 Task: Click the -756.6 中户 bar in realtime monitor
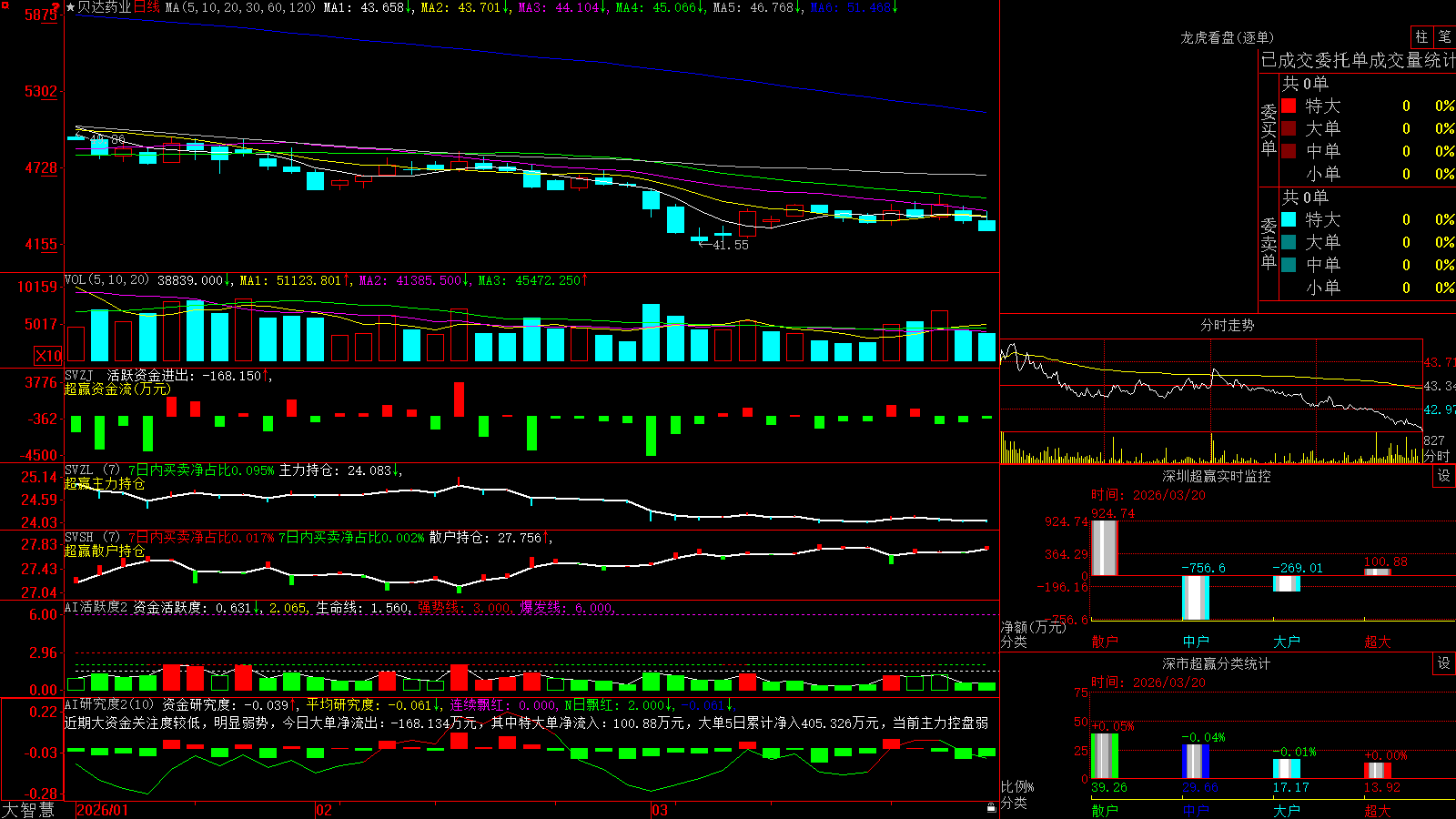coord(1196,598)
